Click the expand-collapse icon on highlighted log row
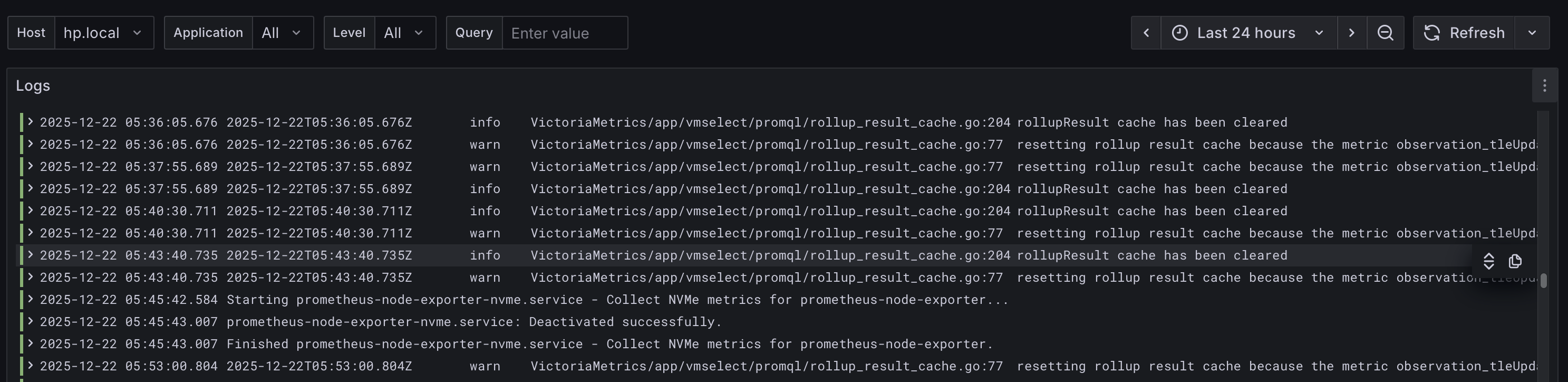The height and width of the screenshot is (382, 1568). point(1489,261)
